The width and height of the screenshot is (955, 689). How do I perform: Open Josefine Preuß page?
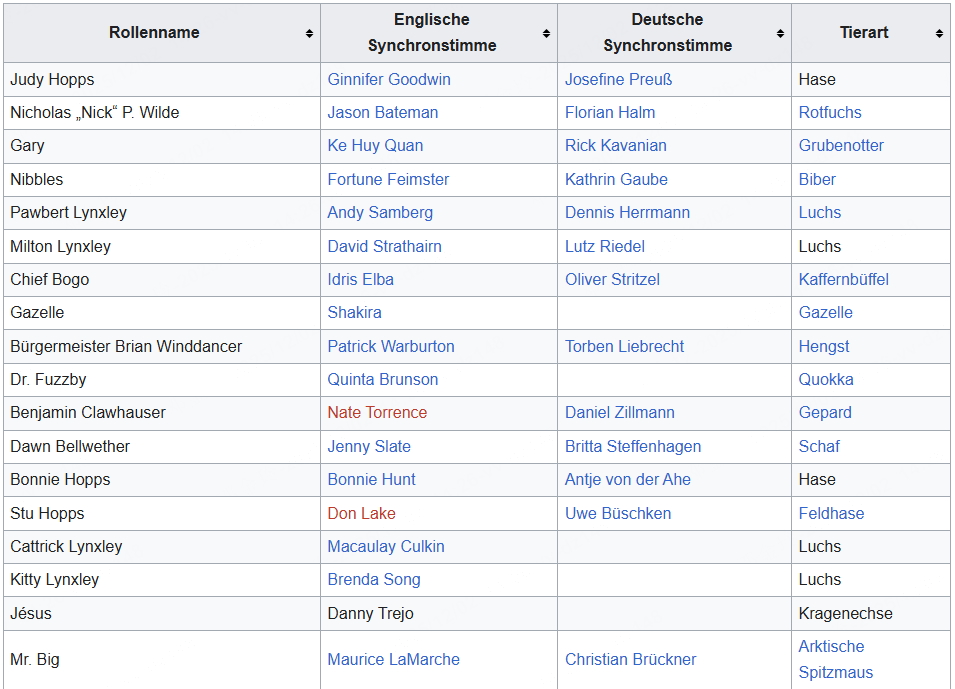[x=618, y=79]
